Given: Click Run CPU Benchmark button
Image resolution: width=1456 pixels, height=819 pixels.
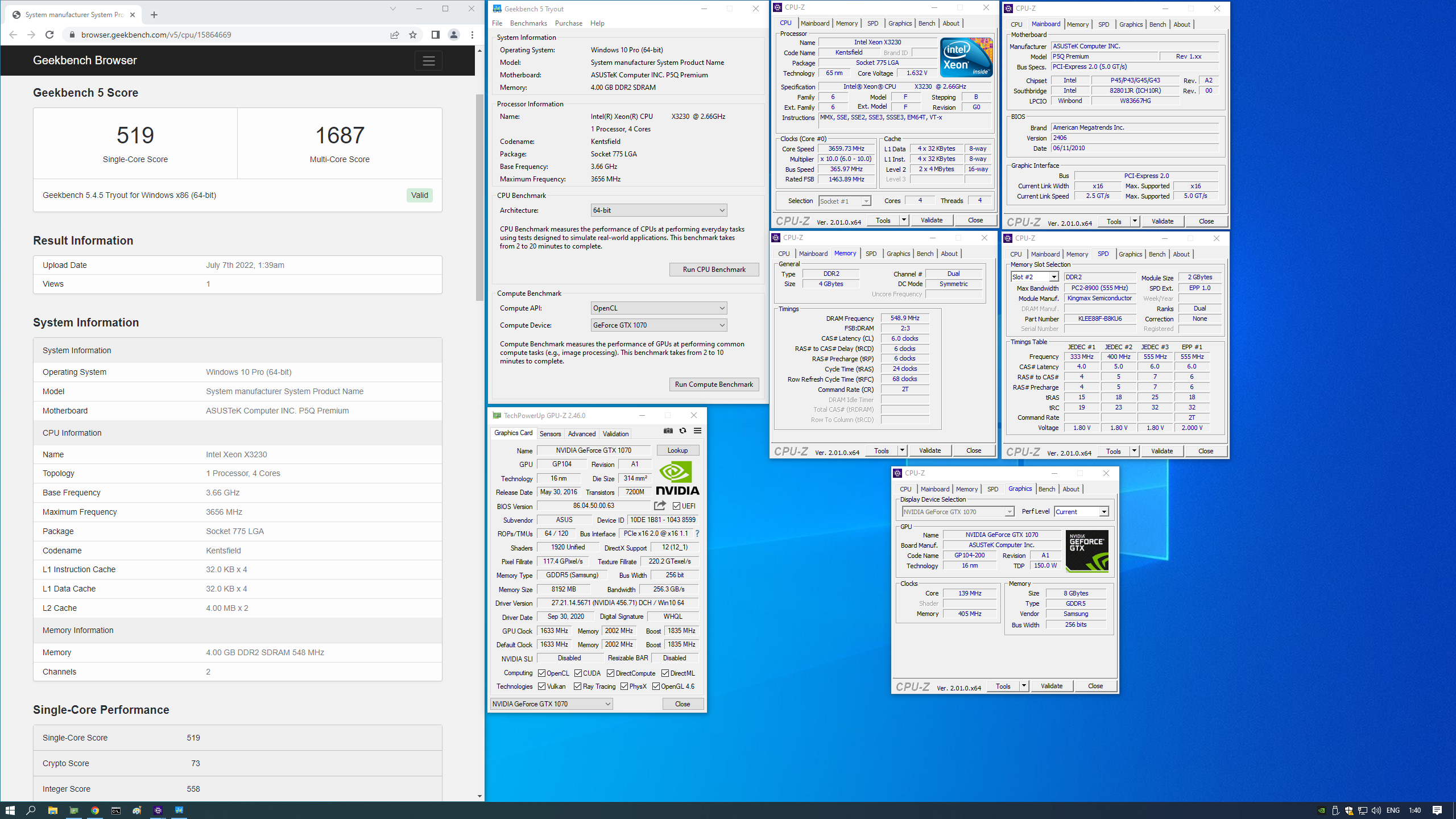Looking at the screenshot, I should point(714,270).
